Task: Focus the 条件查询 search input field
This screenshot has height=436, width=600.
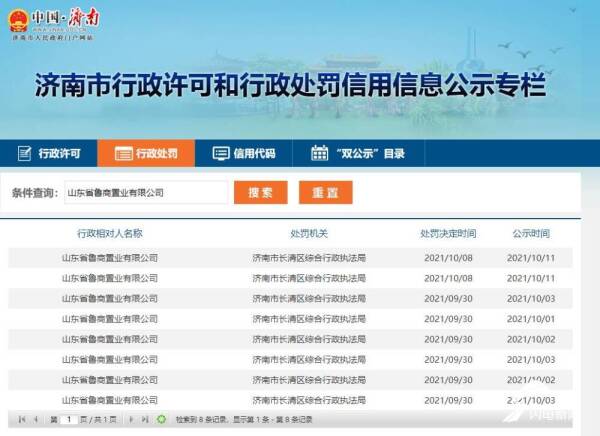Action: click(146, 193)
